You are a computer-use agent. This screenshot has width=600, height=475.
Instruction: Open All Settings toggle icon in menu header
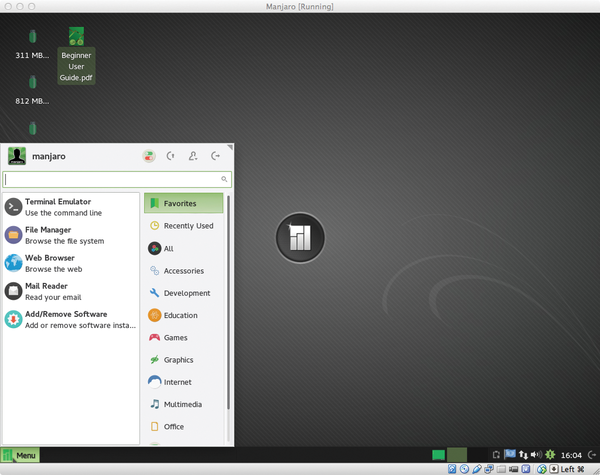click(149, 156)
